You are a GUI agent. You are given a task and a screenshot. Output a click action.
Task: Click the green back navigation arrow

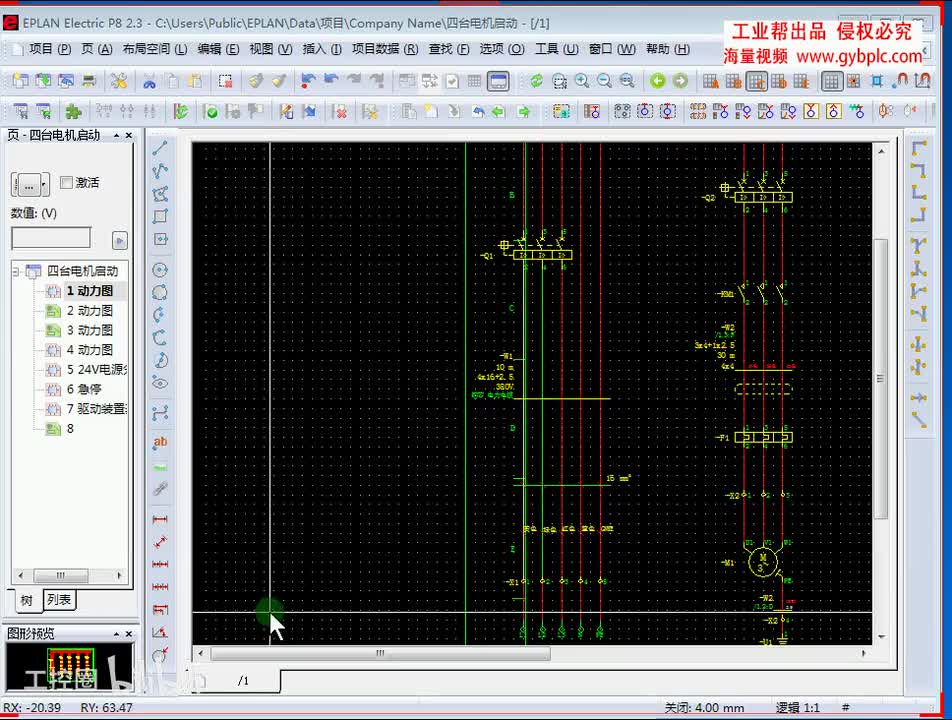coord(658,81)
